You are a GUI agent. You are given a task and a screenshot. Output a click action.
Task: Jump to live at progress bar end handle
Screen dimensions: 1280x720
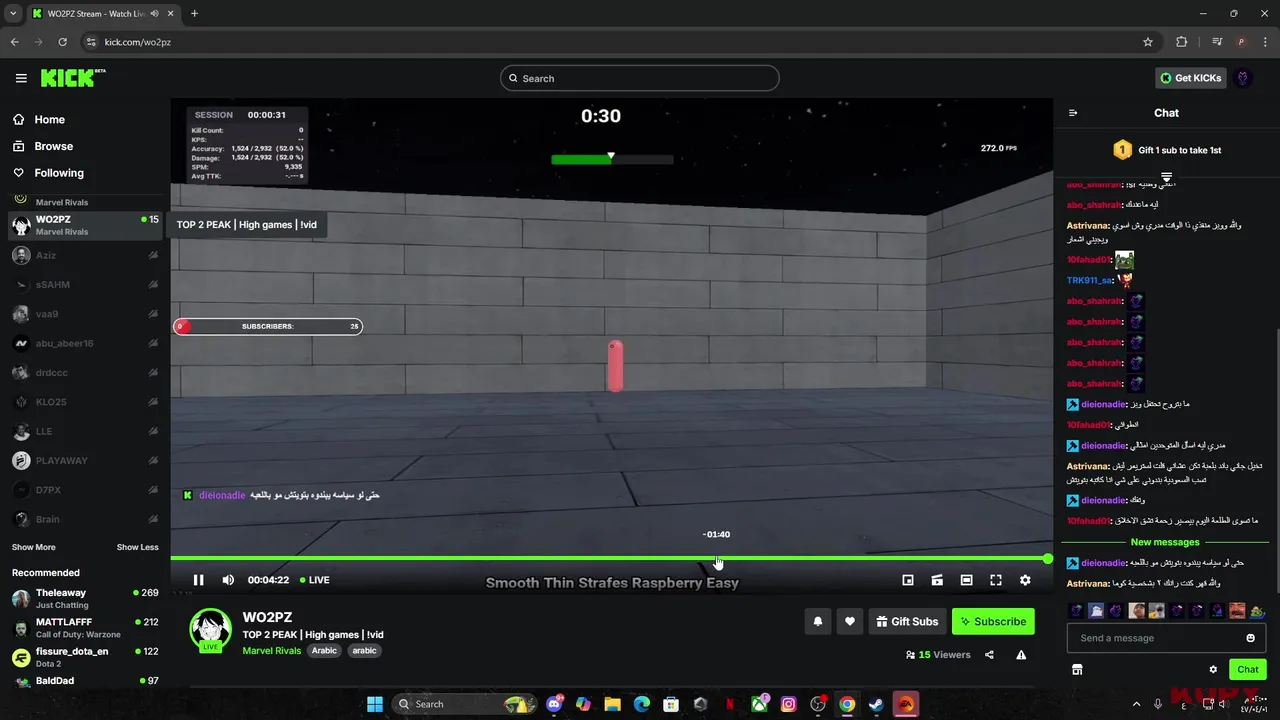click(1048, 558)
